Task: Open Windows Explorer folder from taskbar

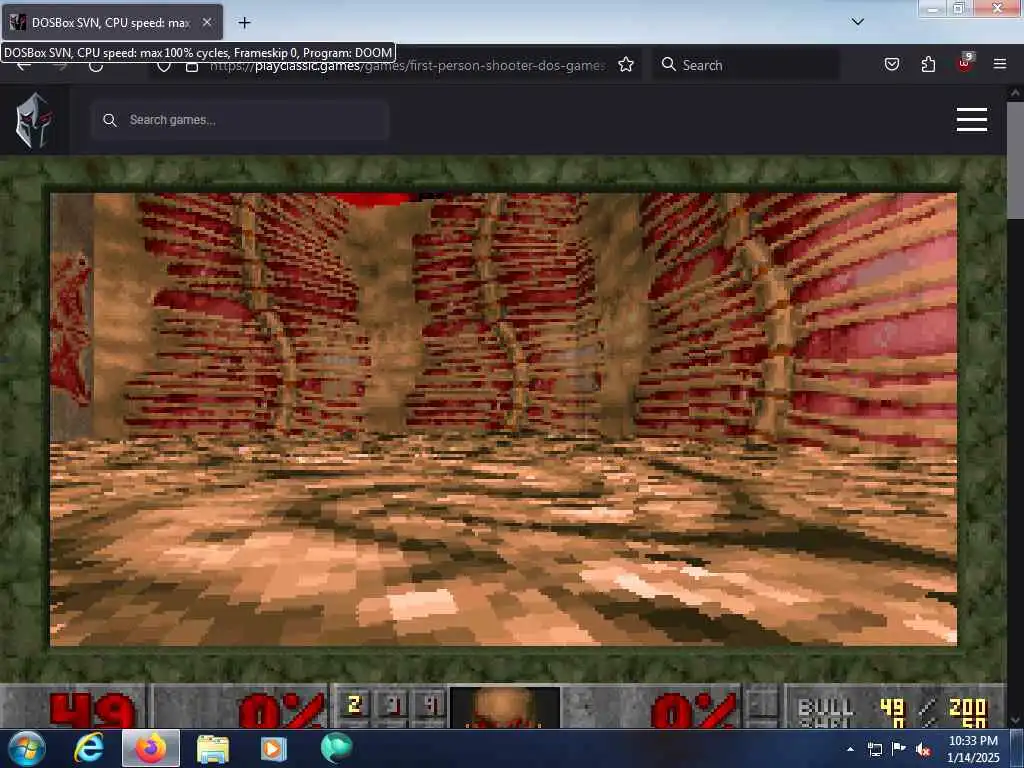Action: click(x=213, y=749)
